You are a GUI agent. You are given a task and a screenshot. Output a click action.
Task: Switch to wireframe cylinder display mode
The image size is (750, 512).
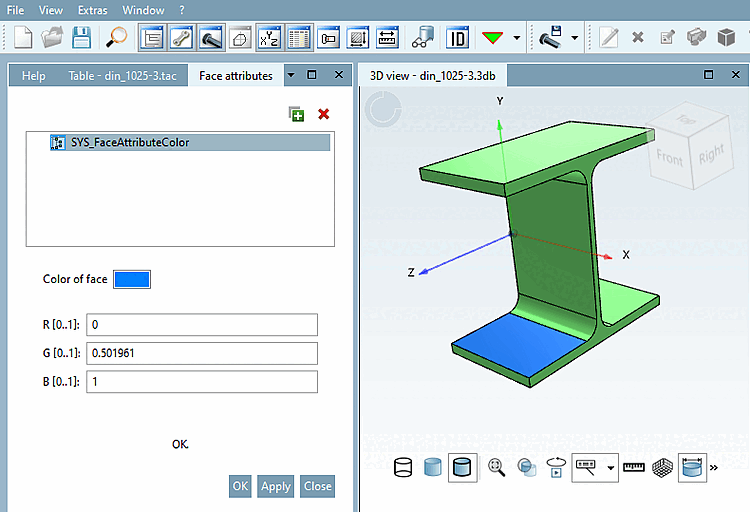[x=403, y=467]
